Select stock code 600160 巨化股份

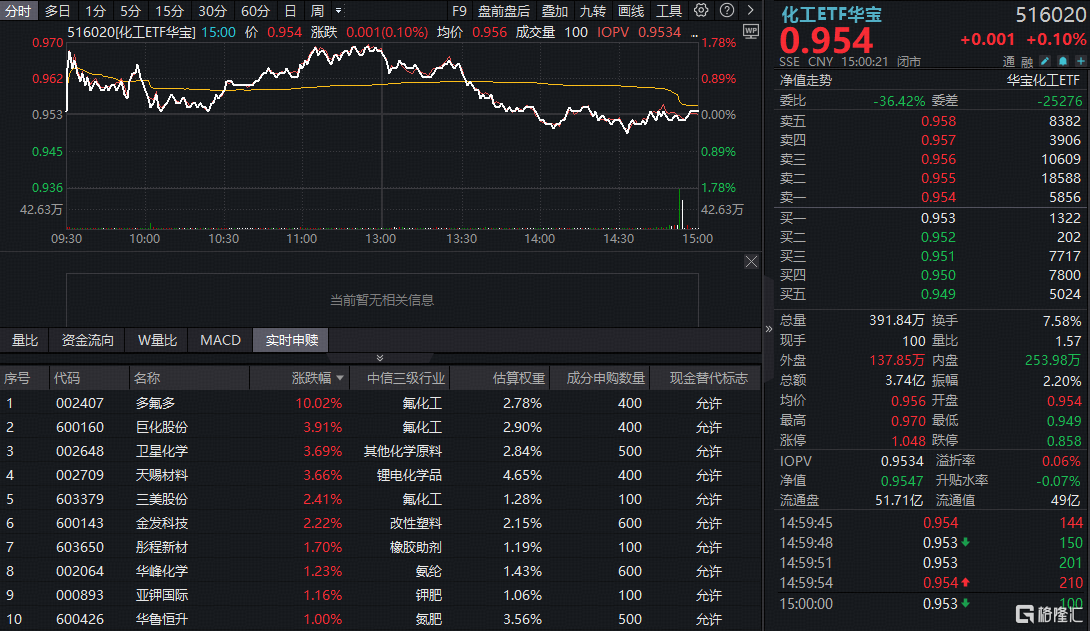point(381,427)
